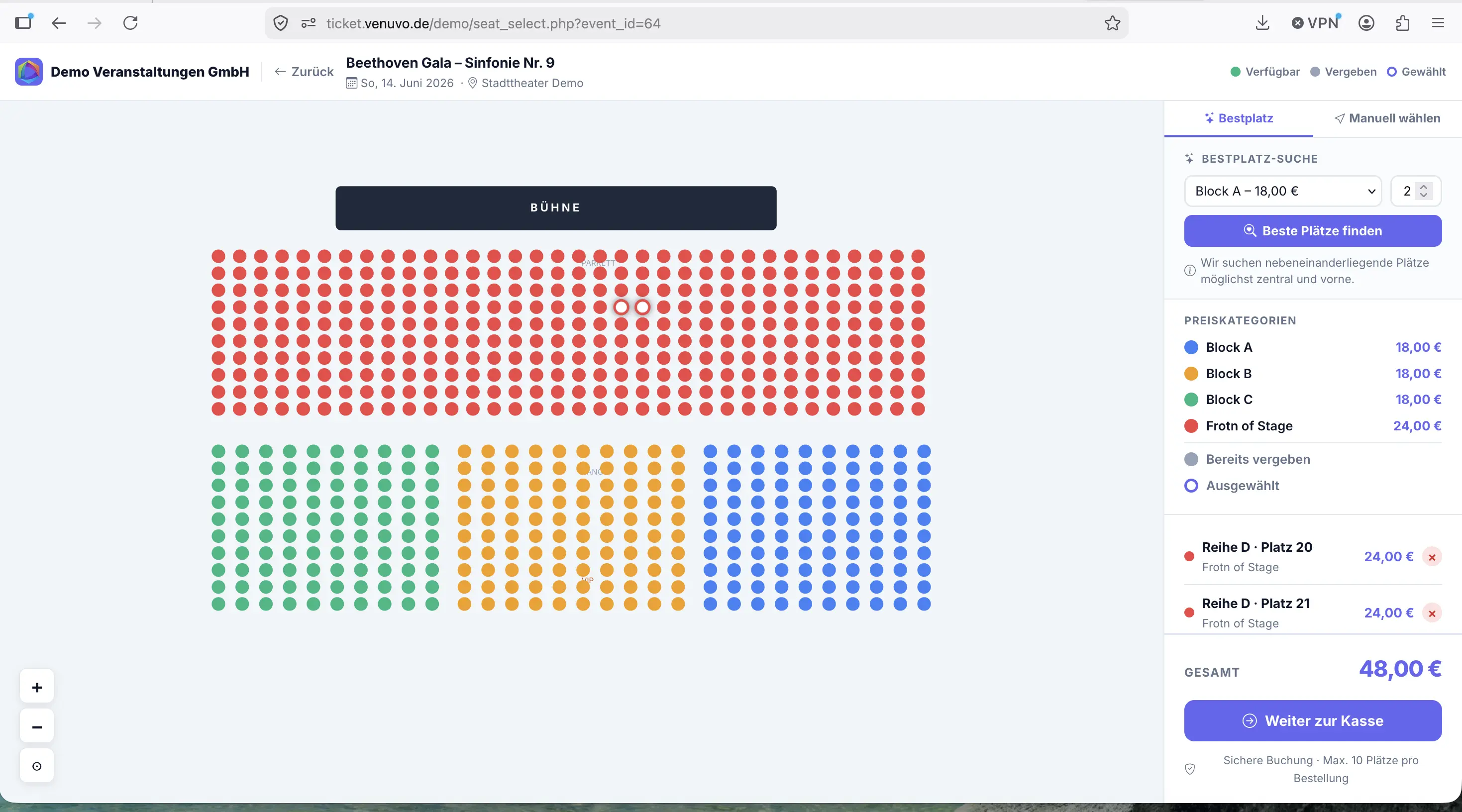The image size is (1462, 812).
Task: Open the browser downloads icon
Action: tap(1262, 23)
